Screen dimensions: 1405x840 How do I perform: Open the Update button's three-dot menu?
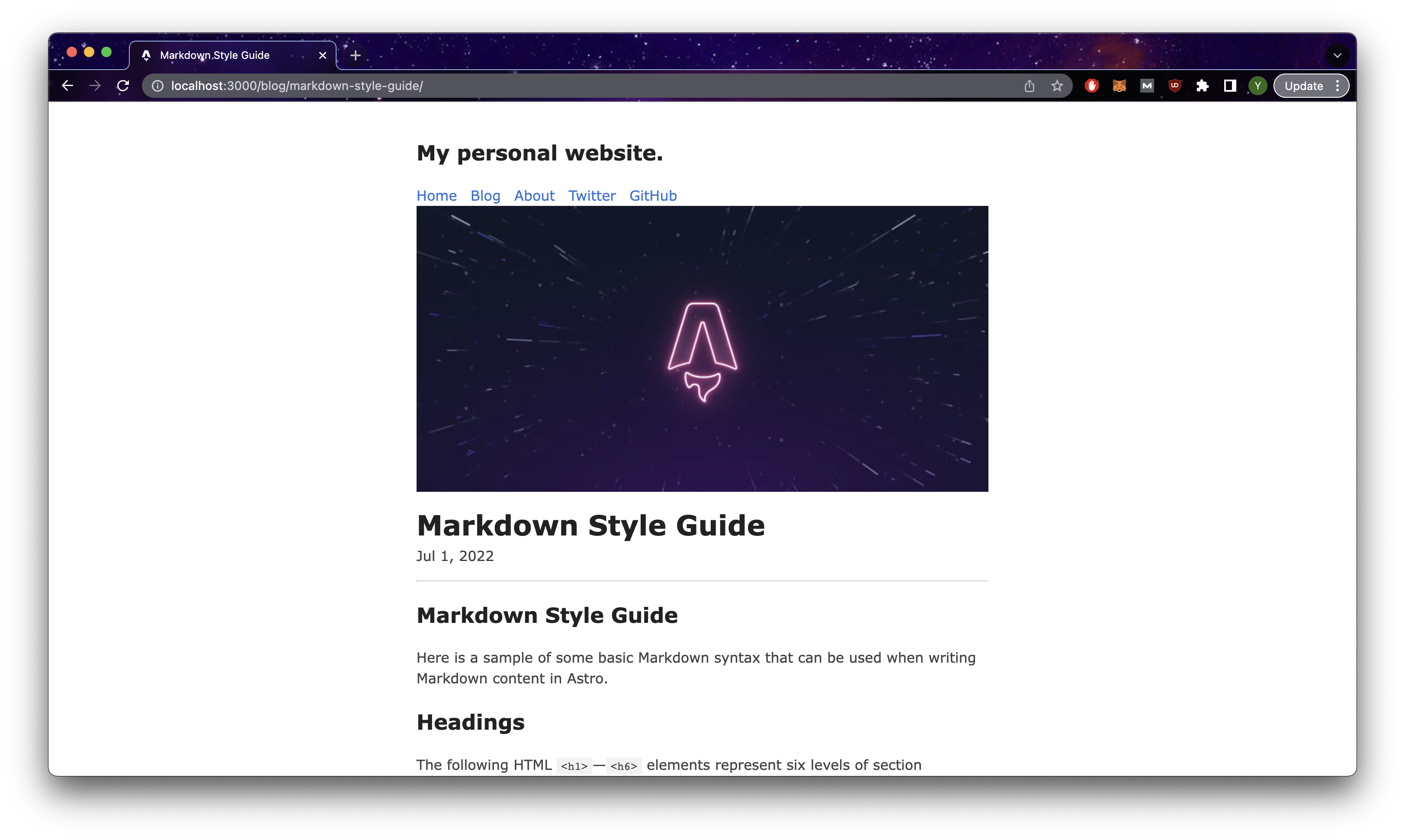[x=1337, y=86]
